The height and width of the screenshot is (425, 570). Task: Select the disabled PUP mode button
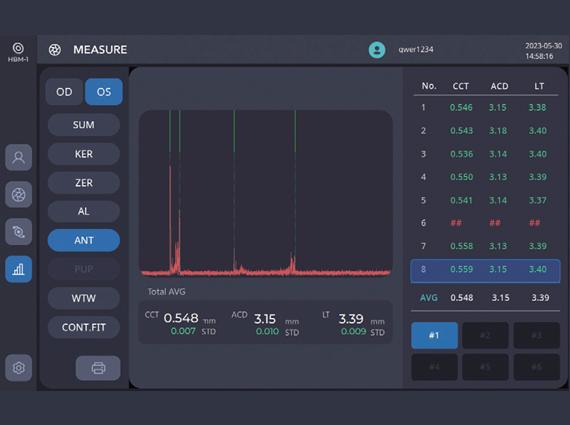84,269
